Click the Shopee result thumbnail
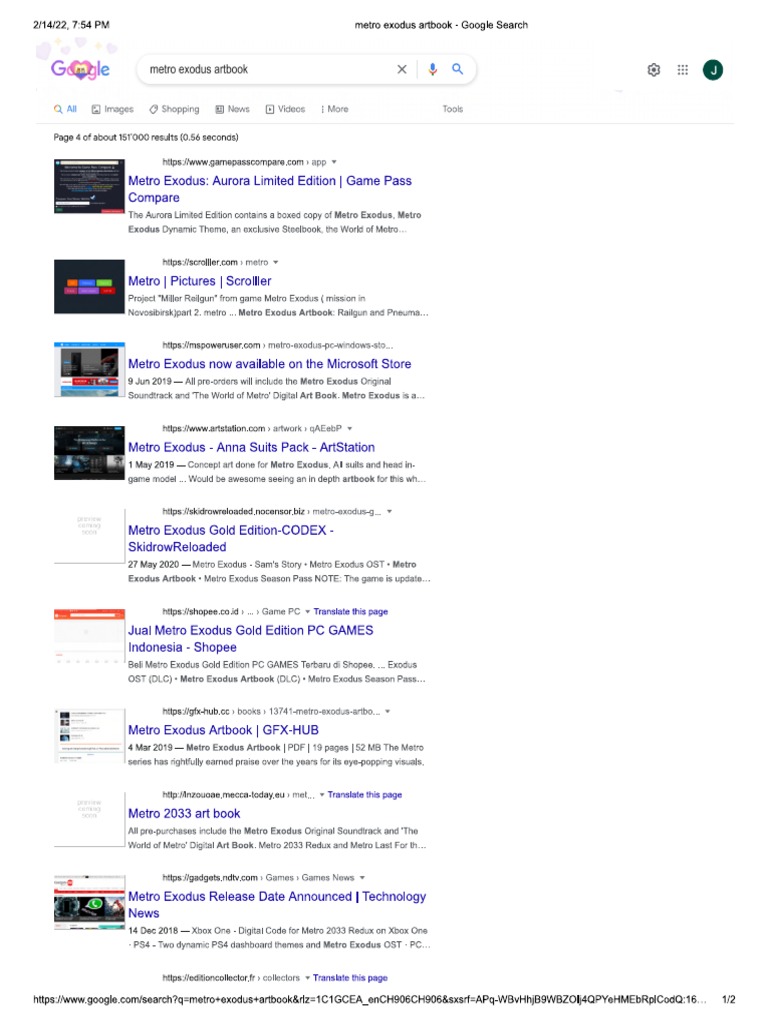The image size is (768, 1024). pyautogui.click(x=89, y=636)
